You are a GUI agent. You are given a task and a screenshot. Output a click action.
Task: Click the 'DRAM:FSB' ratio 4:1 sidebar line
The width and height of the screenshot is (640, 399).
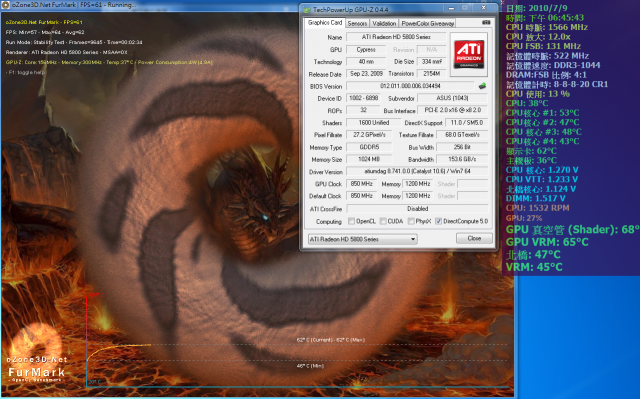546,75
